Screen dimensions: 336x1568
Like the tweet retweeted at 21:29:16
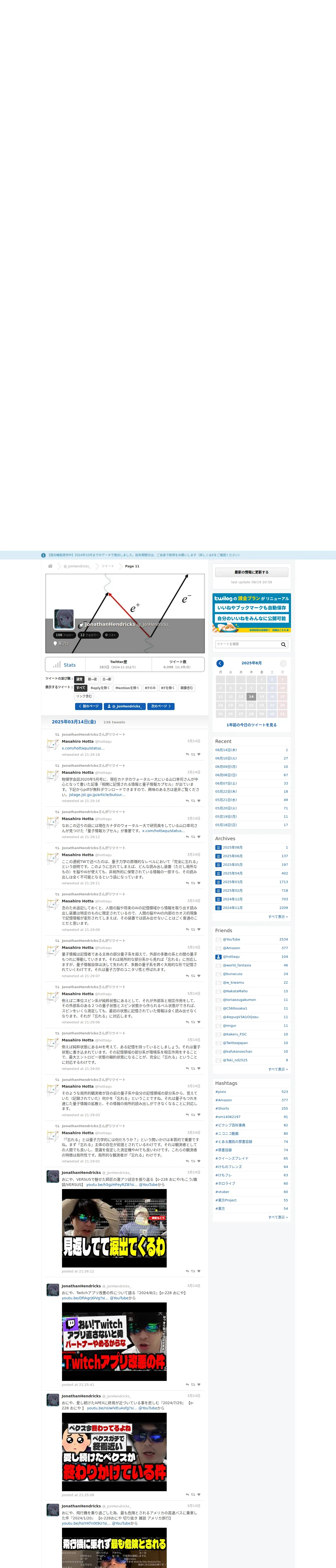[x=199, y=800]
